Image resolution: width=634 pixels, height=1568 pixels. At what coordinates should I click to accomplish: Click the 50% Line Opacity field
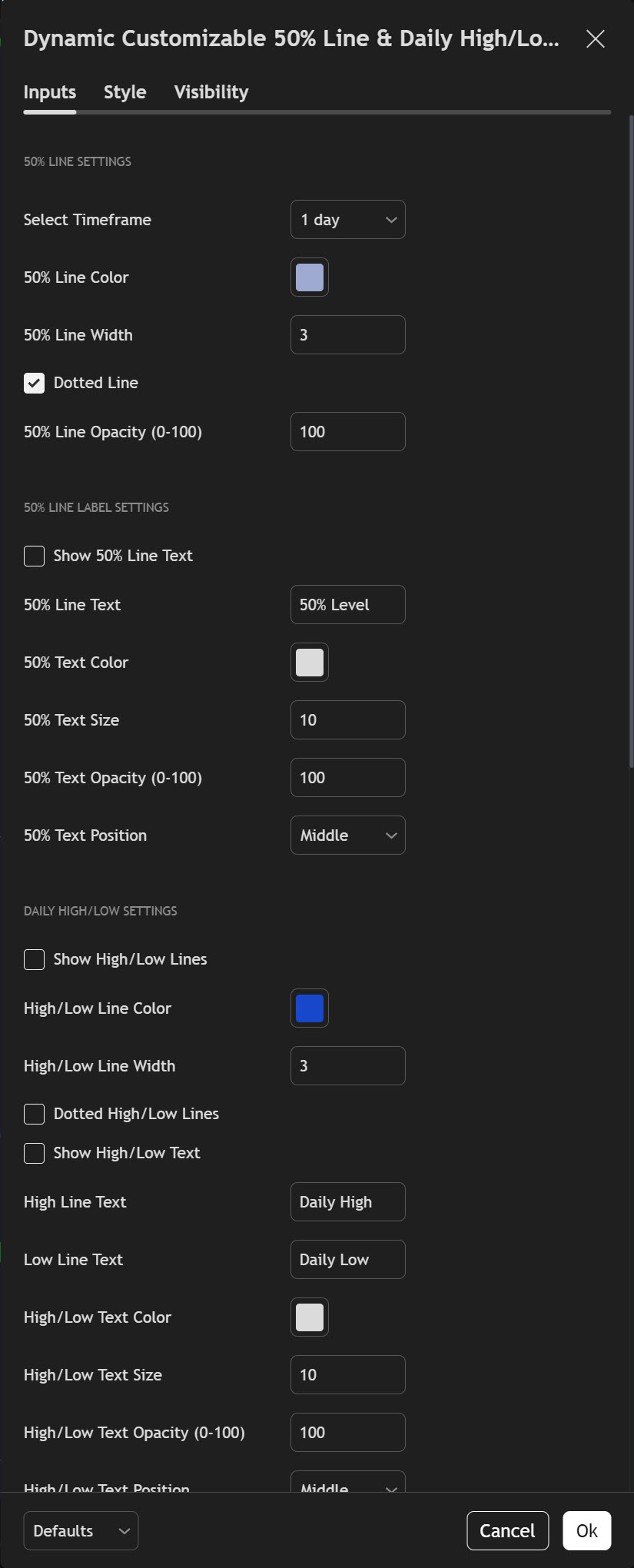click(347, 432)
